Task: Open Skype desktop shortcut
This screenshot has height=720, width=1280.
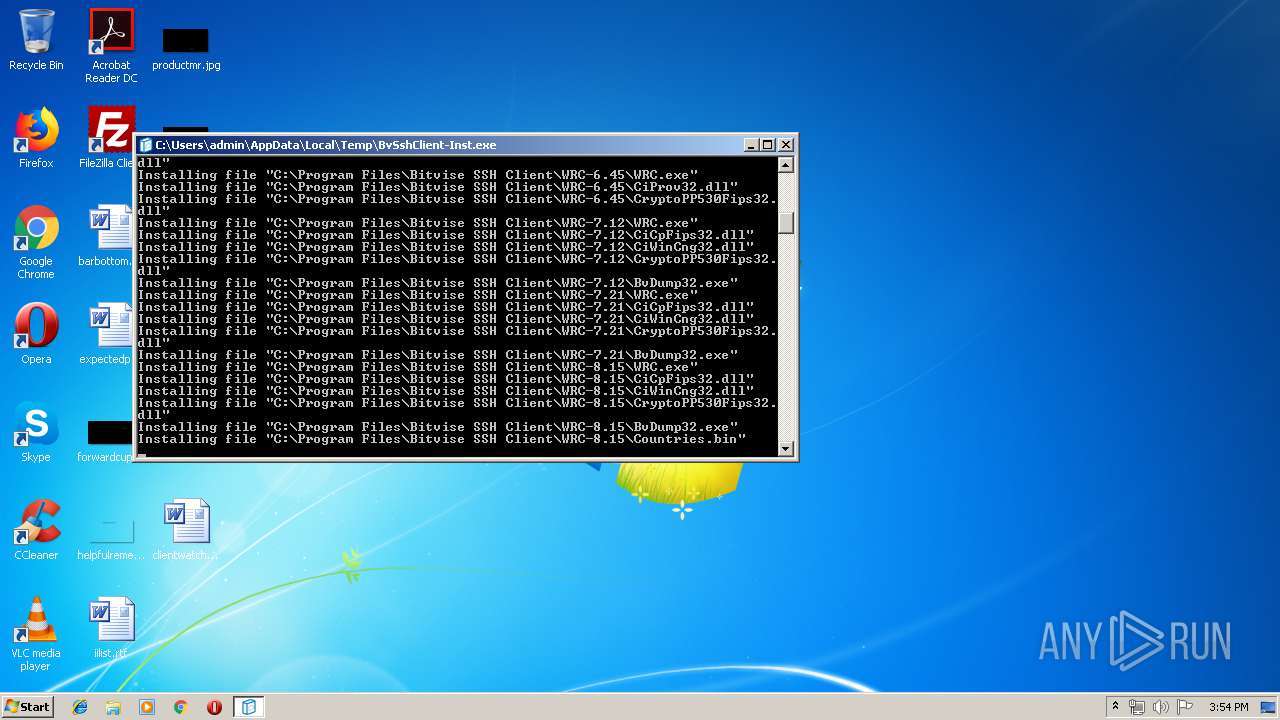Action: coord(36,432)
